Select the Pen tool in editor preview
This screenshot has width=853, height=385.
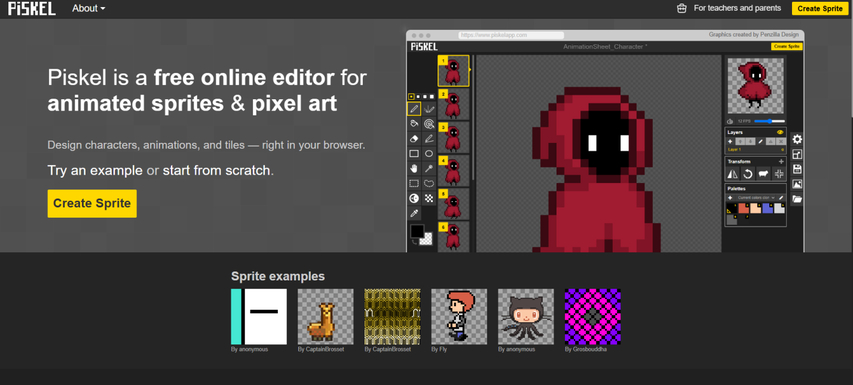click(414, 109)
